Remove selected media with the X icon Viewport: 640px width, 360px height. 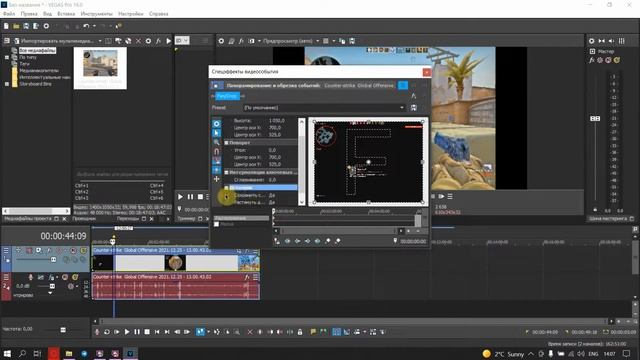[138, 41]
